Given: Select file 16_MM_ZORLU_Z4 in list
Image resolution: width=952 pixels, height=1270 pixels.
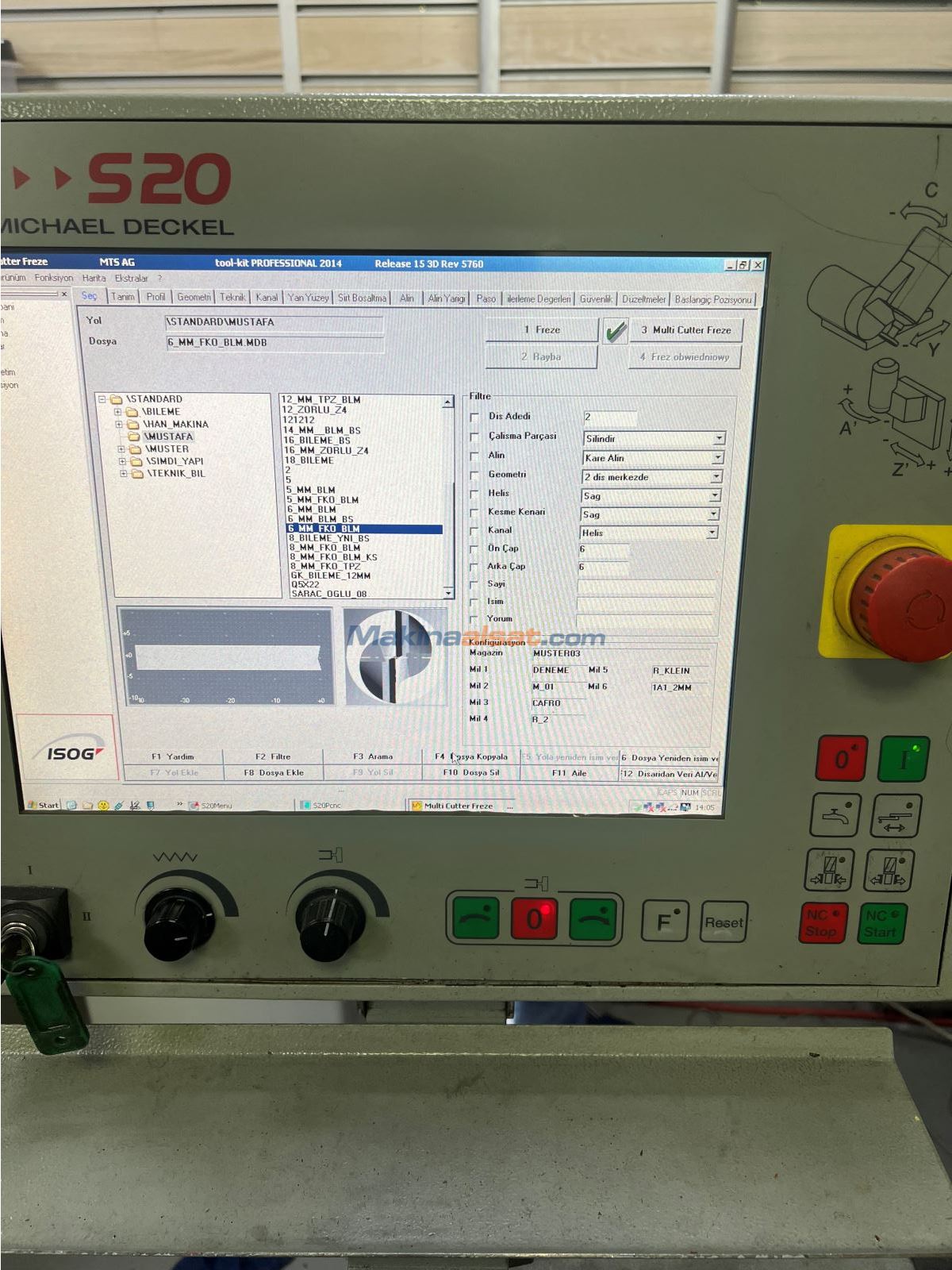Looking at the screenshot, I should click(326, 450).
